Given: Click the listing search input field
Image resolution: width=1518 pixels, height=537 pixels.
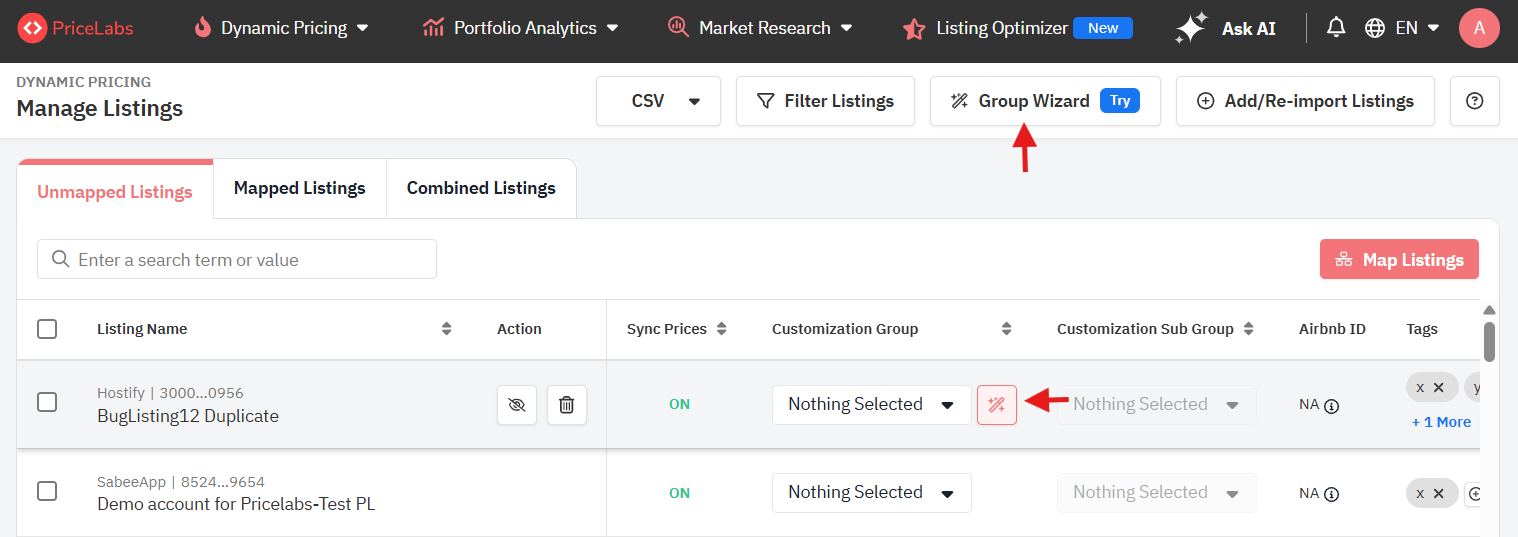Looking at the screenshot, I should (237, 260).
